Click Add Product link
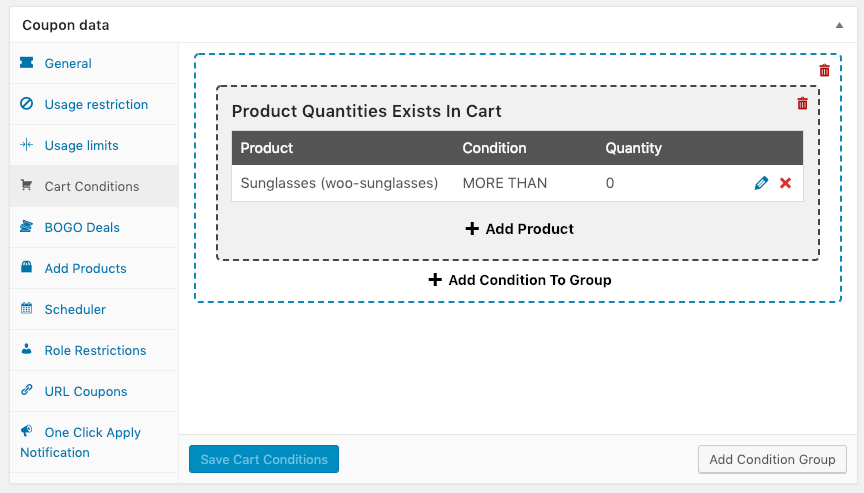The width and height of the screenshot is (864, 493). (x=520, y=229)
